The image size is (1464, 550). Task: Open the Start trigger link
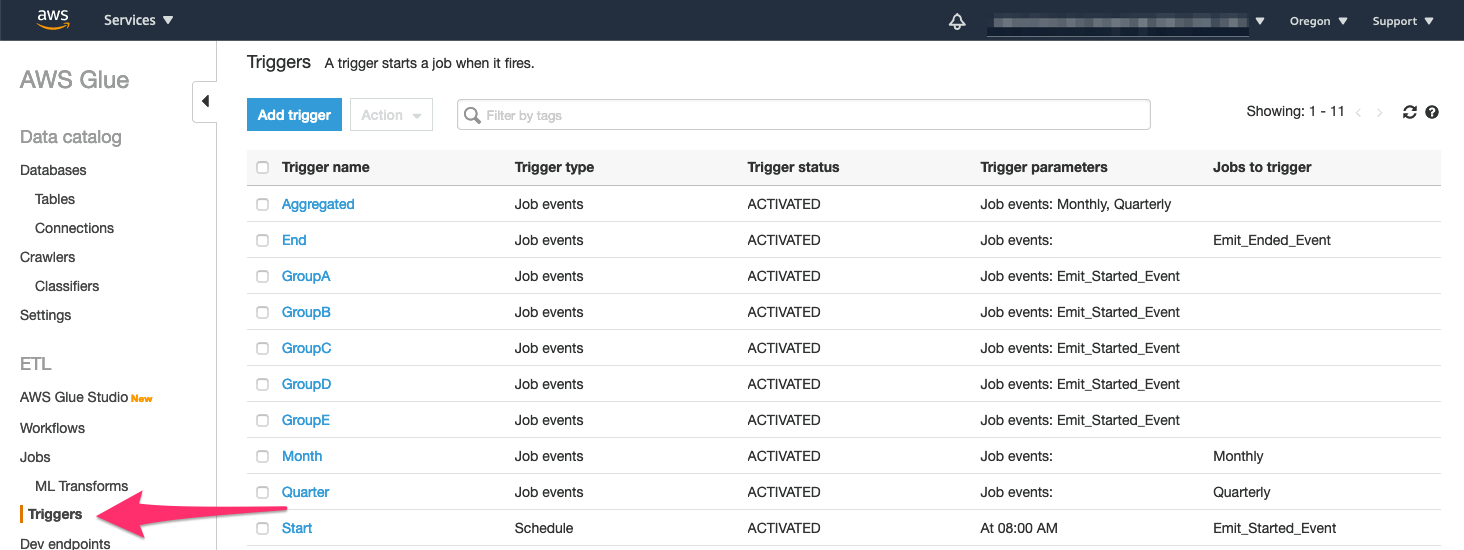point(297,528)
